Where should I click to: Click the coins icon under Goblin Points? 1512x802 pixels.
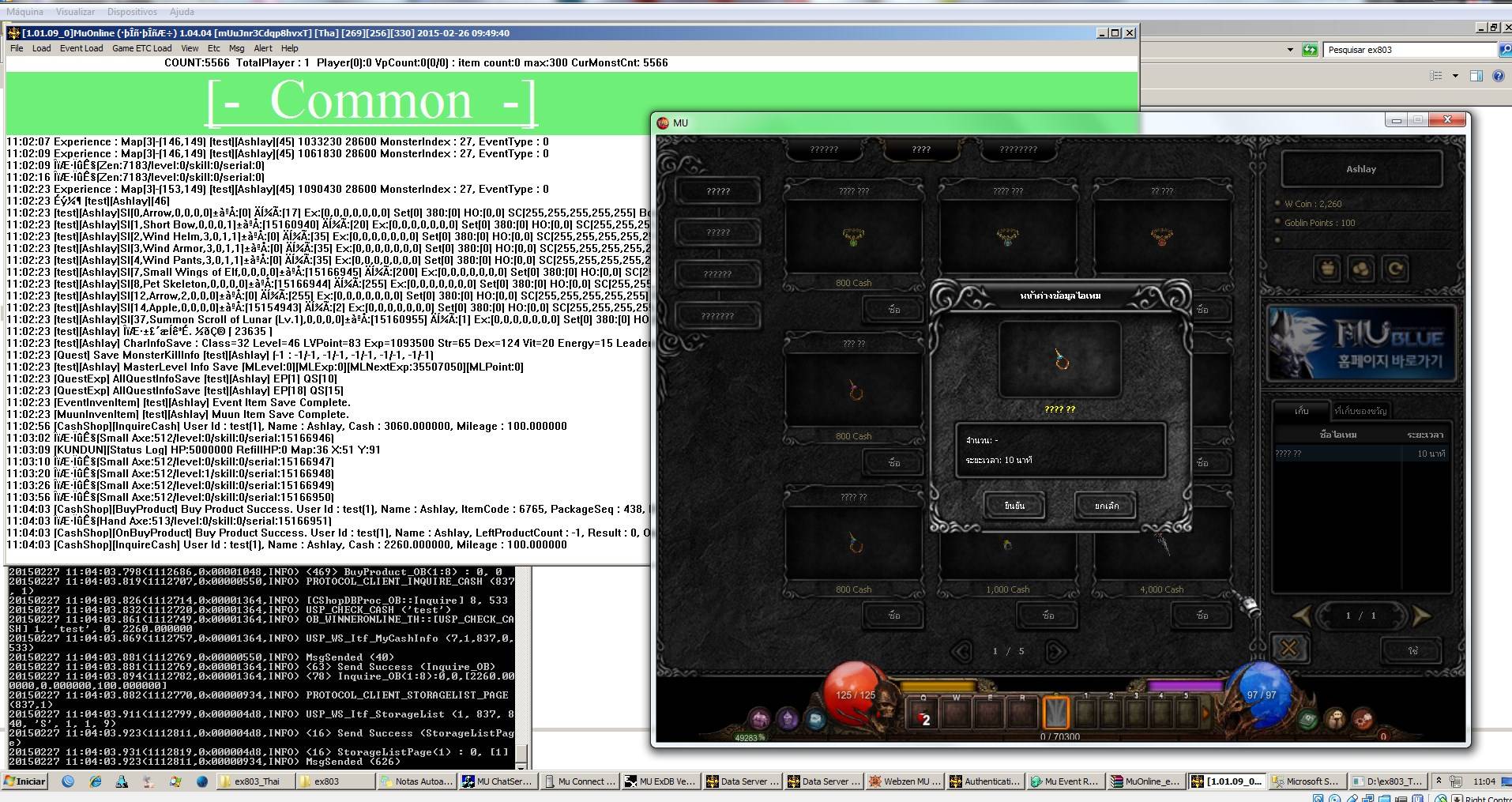pyautogui.click(x=1362, y=269)
